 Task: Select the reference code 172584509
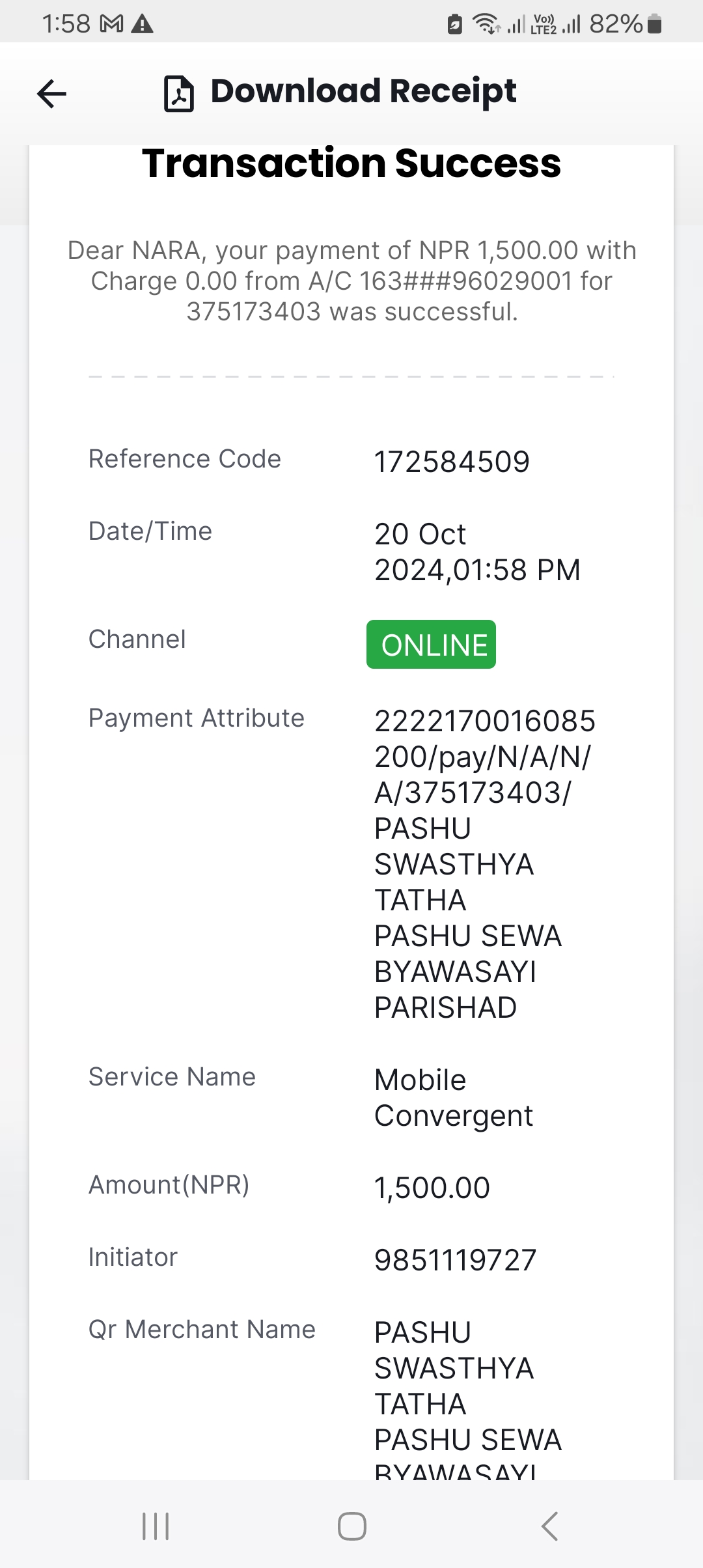point(452,462)
